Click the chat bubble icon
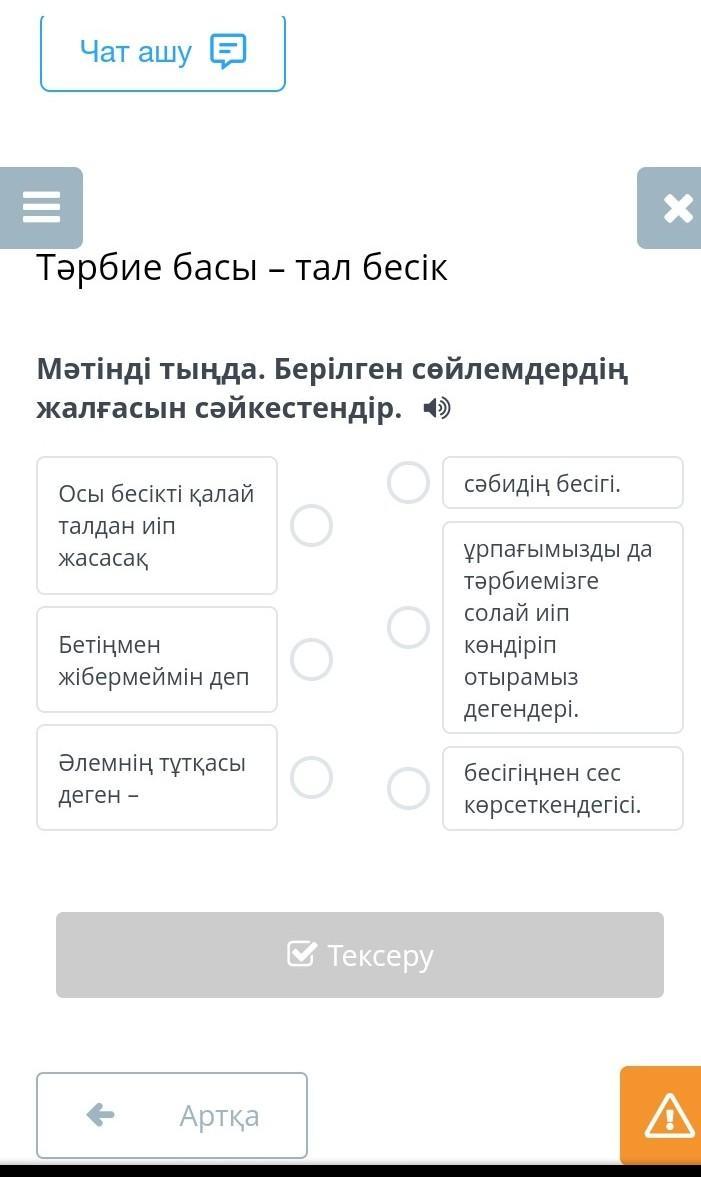701x1177 pixels. (228, 51)
